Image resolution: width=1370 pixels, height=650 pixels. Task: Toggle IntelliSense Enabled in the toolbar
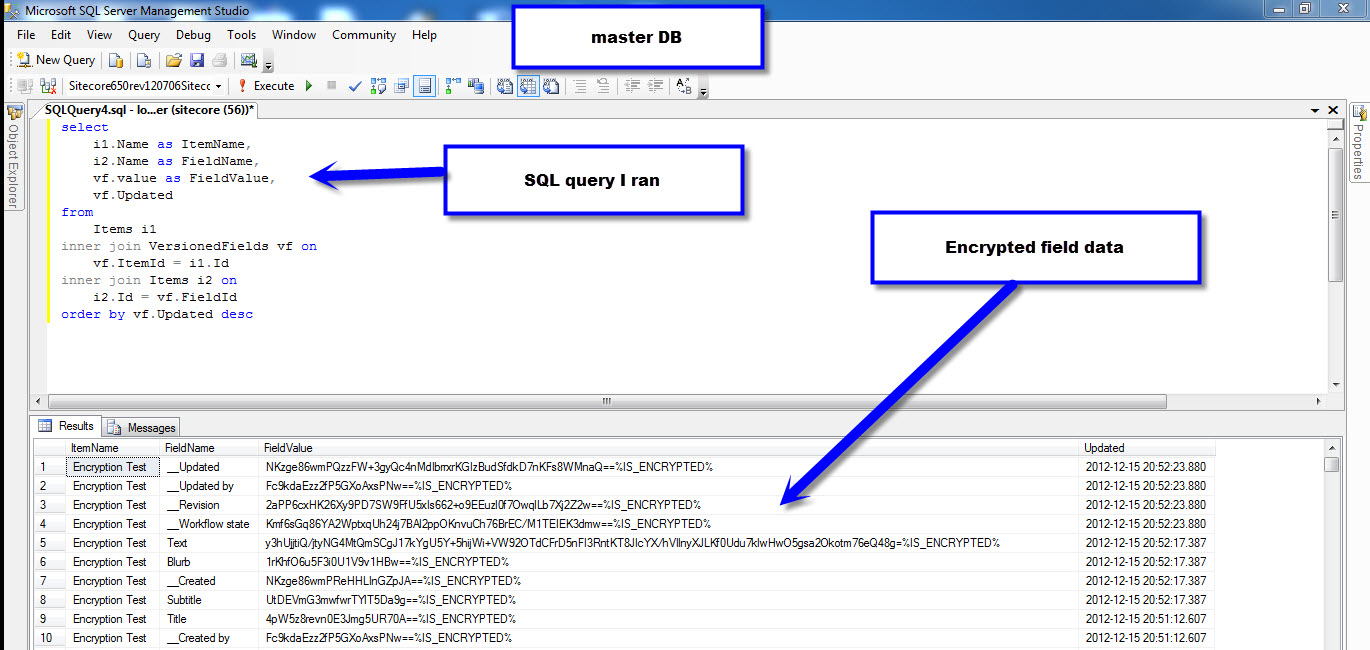coord(425,86)
